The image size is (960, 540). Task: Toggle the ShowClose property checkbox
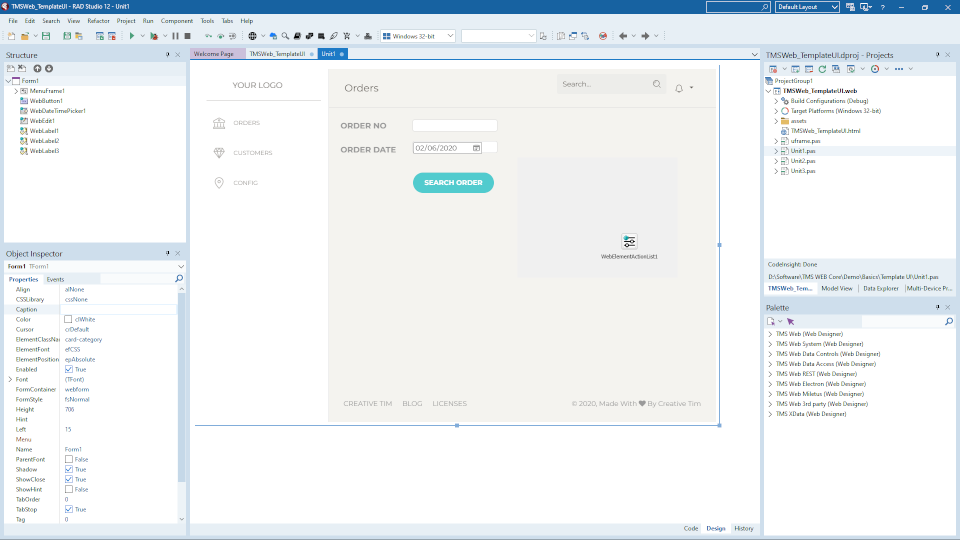point(69,479)
